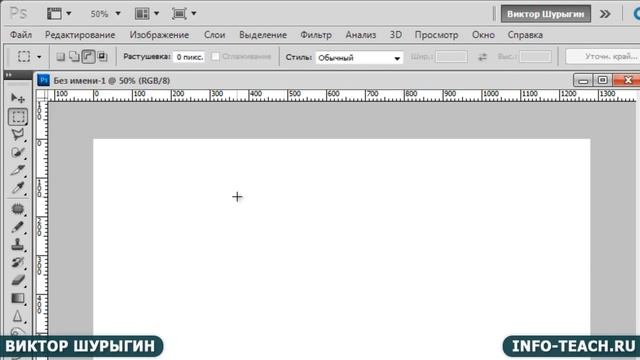Click the swap width and height icon
The image size is (640, 360).
(482, 57)
